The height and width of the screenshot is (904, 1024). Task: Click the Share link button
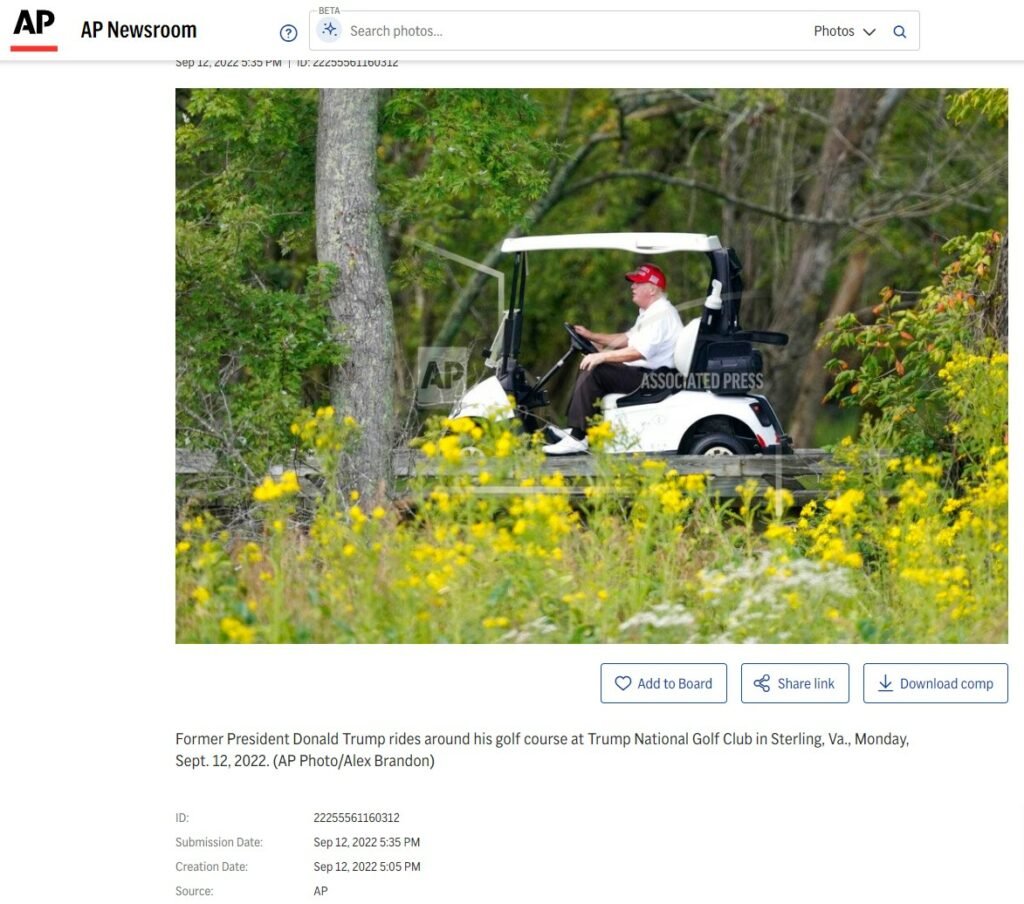[x=795, y=683]
